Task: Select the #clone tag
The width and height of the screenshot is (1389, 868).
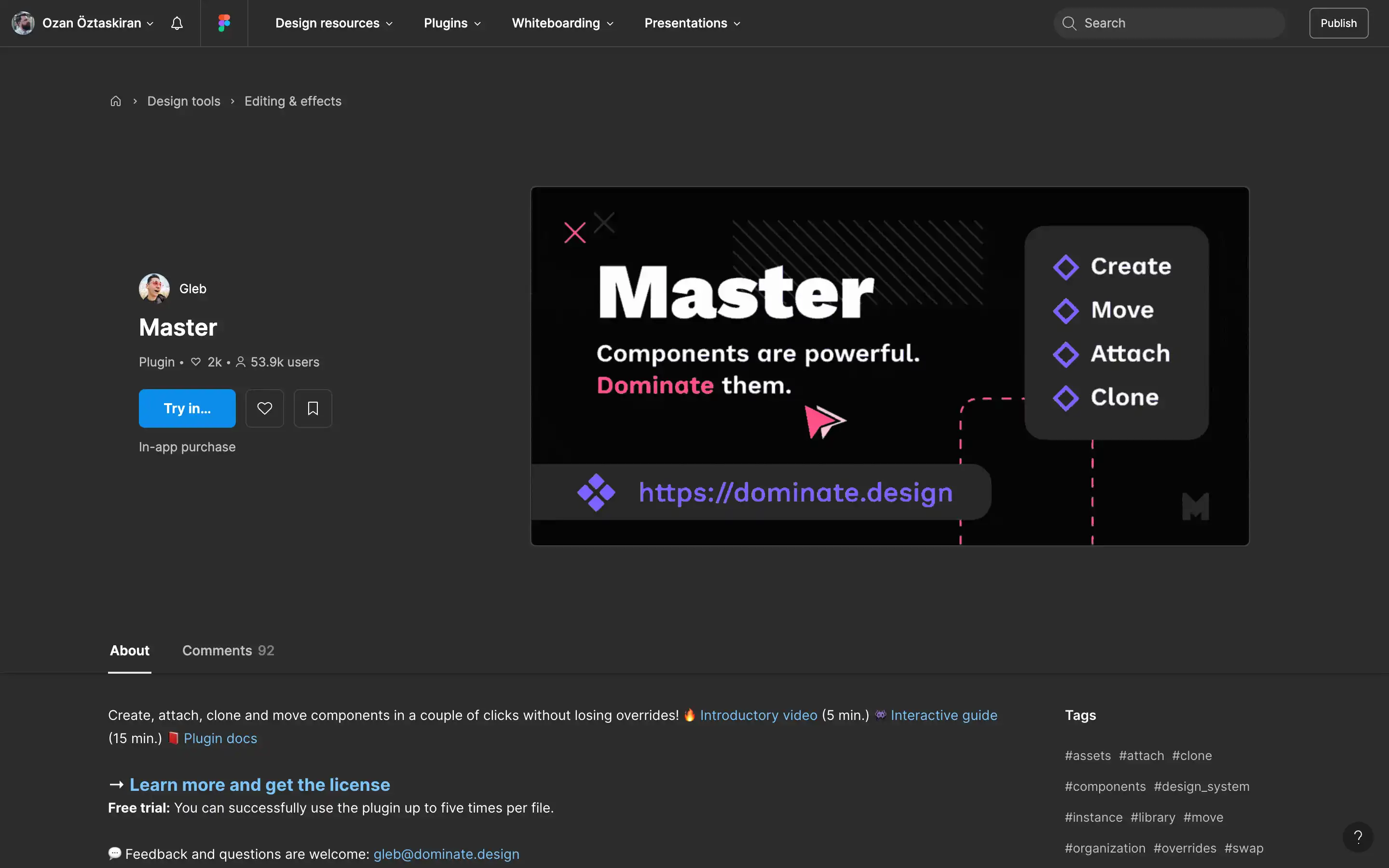Action: [x=1192, y=756]
